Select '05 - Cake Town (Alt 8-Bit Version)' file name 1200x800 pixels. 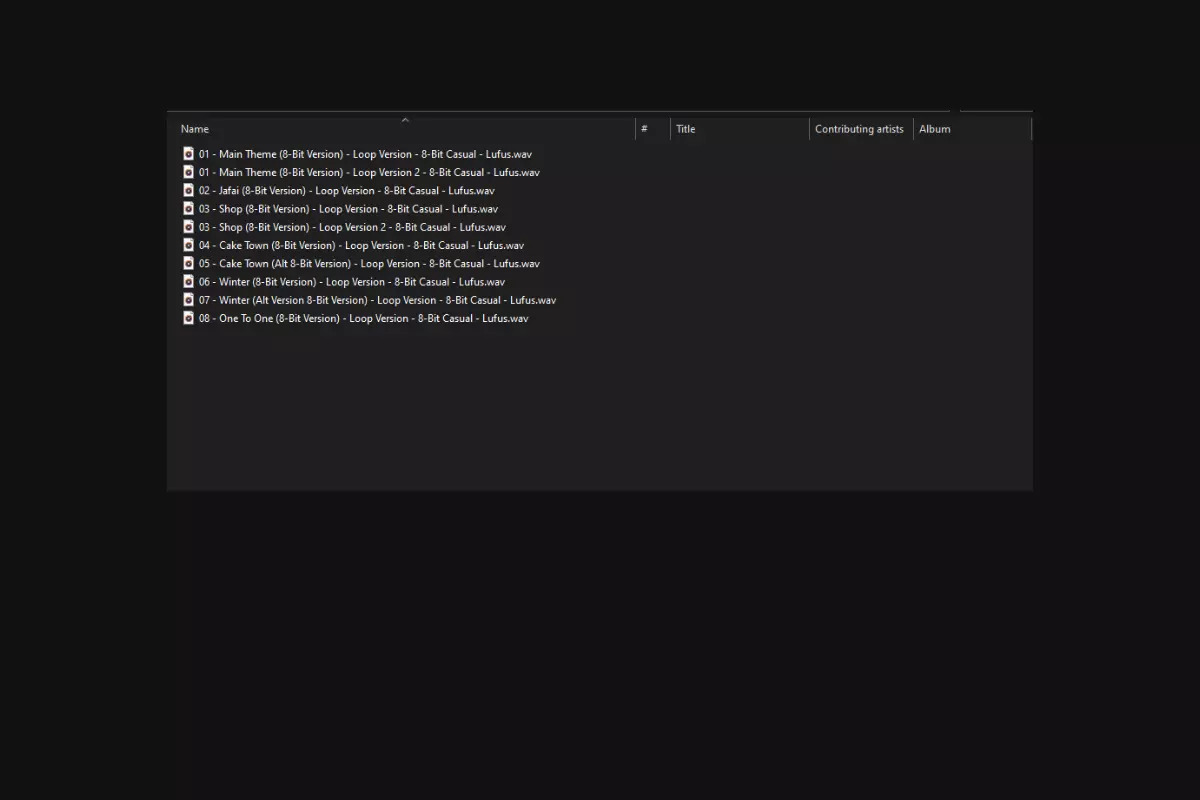coord(369,263)
